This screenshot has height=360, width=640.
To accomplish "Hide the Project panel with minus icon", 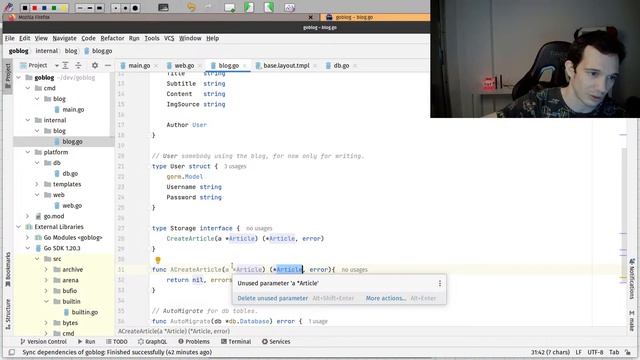I will point(108,65).
